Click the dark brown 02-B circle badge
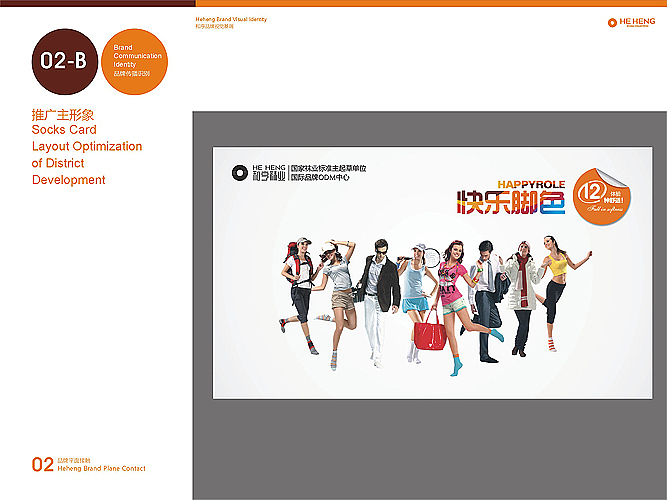667x500 pixels. pos(65,62)
